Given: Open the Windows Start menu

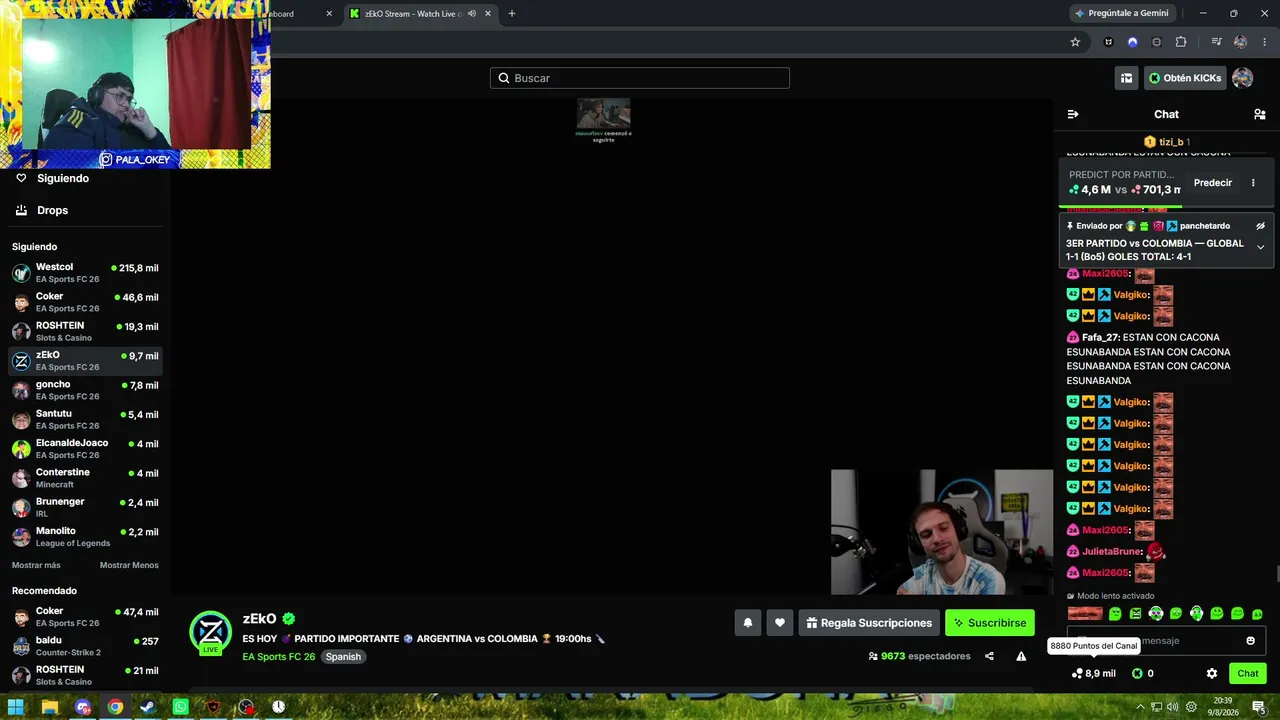Looking at the screenshot, I should (16, 707).
